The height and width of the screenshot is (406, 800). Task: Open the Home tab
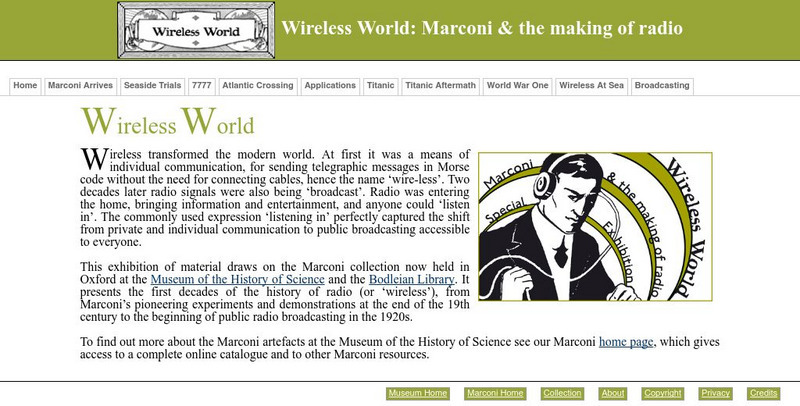pyautogui.click(x=25, y=86)
